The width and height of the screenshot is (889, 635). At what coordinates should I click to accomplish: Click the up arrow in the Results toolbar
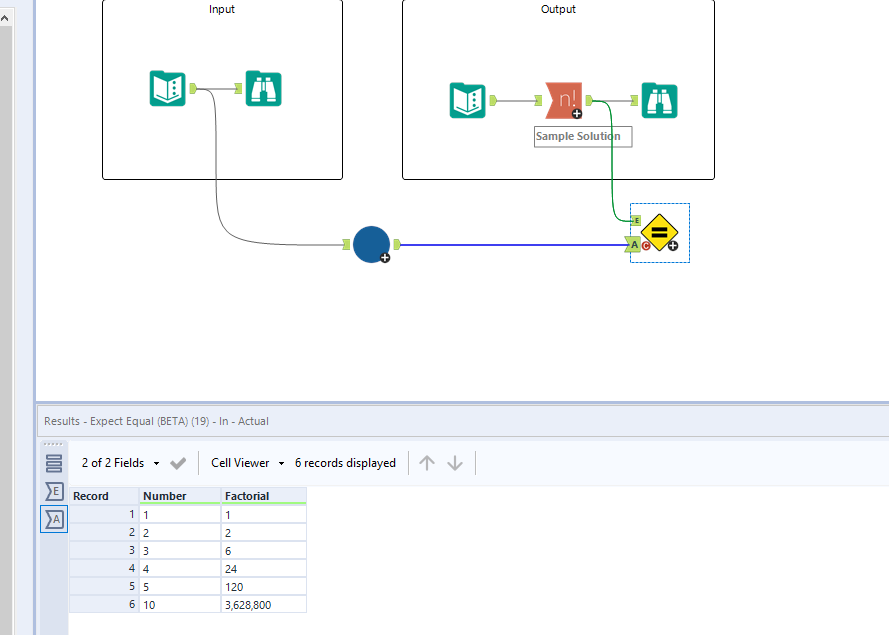pos(427,462)
